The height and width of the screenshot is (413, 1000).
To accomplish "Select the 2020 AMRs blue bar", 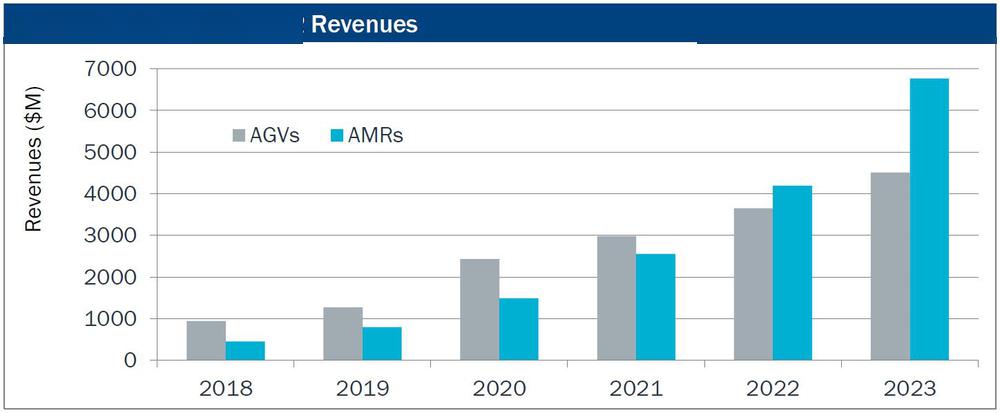I will (x=518, y=329).
